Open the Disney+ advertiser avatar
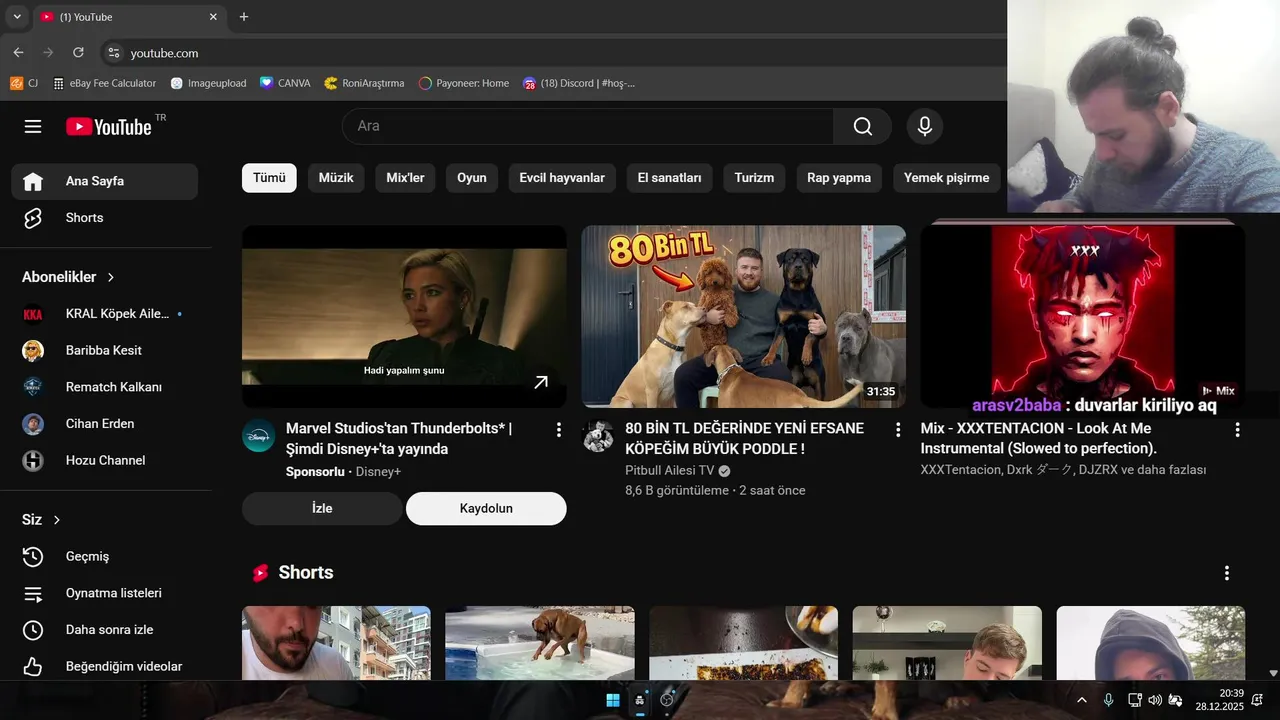1280x720 pixels. click(x=259, y=436)
